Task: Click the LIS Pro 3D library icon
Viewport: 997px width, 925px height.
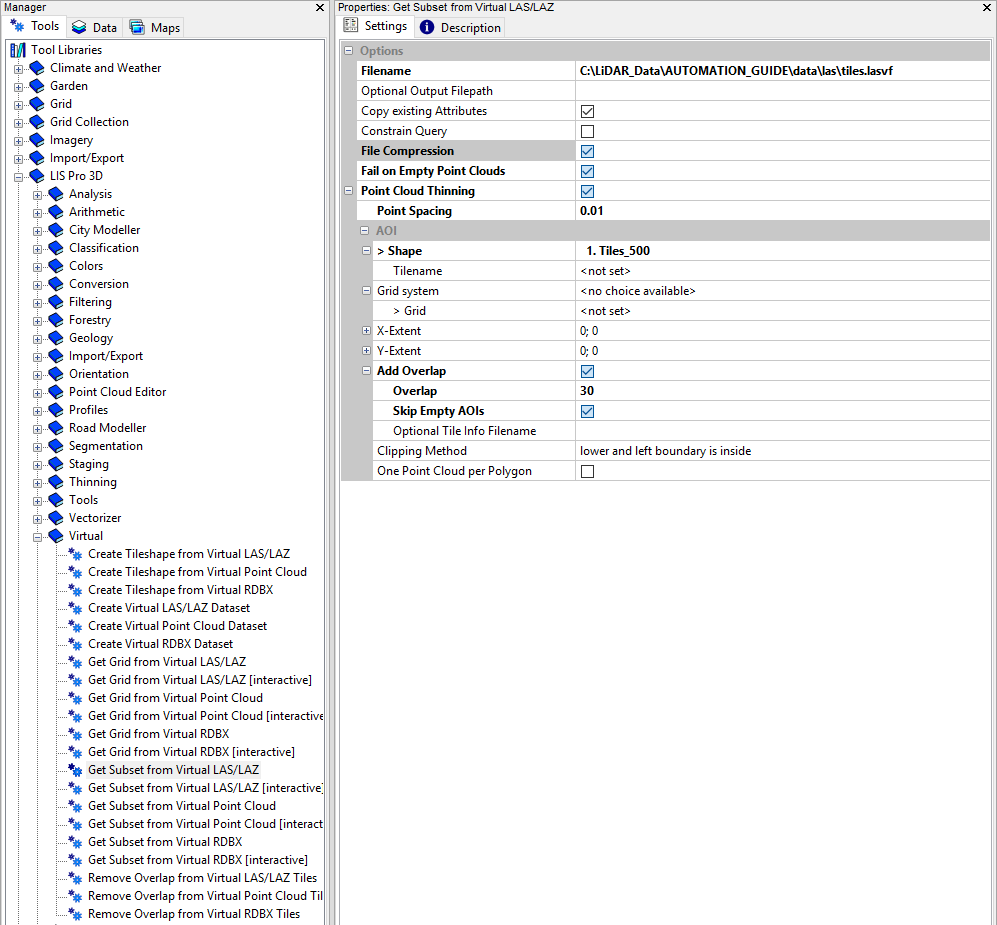Action: pos(38,175)
